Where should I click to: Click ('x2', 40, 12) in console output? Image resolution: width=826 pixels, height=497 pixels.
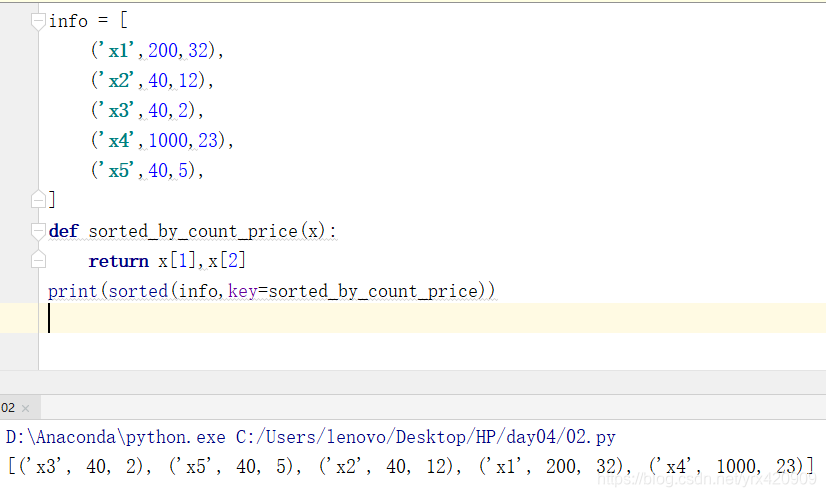[x=387, y=466]
